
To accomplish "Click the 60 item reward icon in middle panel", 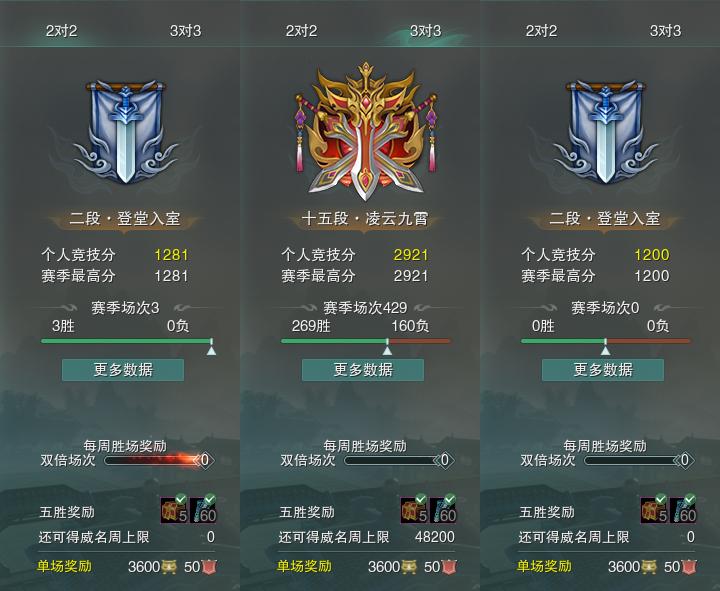I will coord(444,509).
